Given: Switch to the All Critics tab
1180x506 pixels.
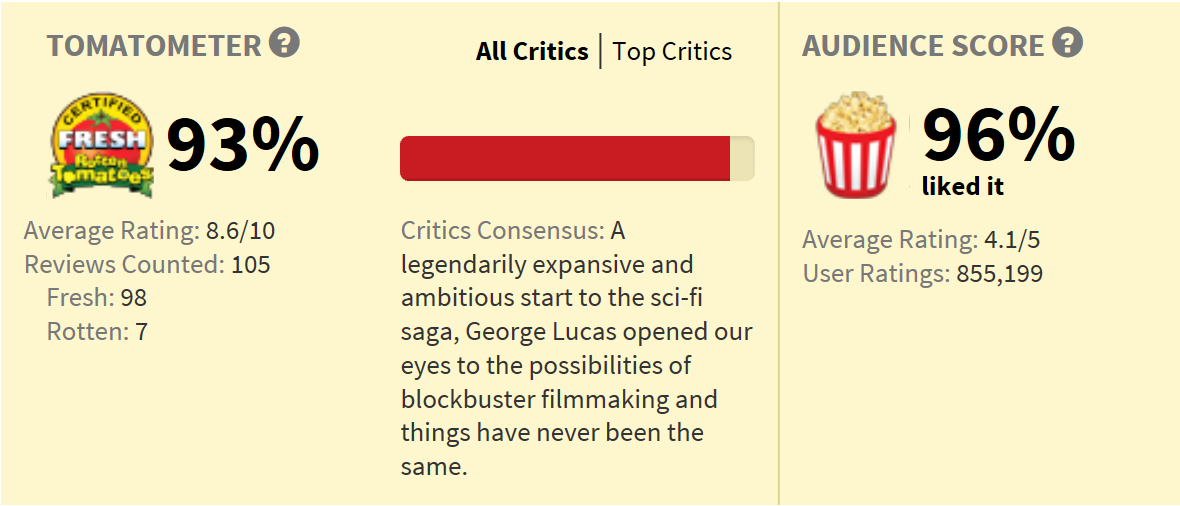Looking at the screenshot, I should click(532, 51).
